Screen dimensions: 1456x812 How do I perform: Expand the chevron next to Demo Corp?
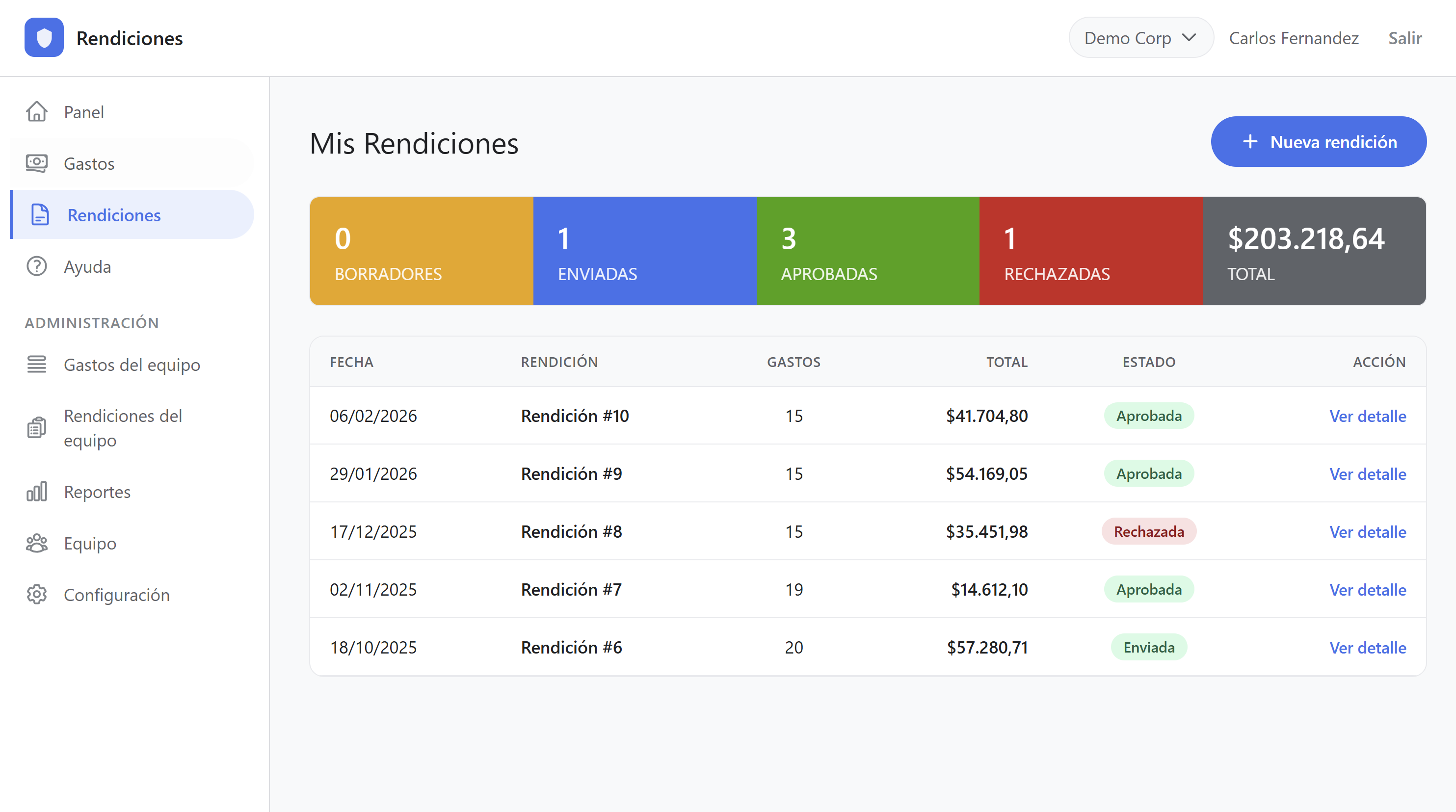[x=1189, y=38]
